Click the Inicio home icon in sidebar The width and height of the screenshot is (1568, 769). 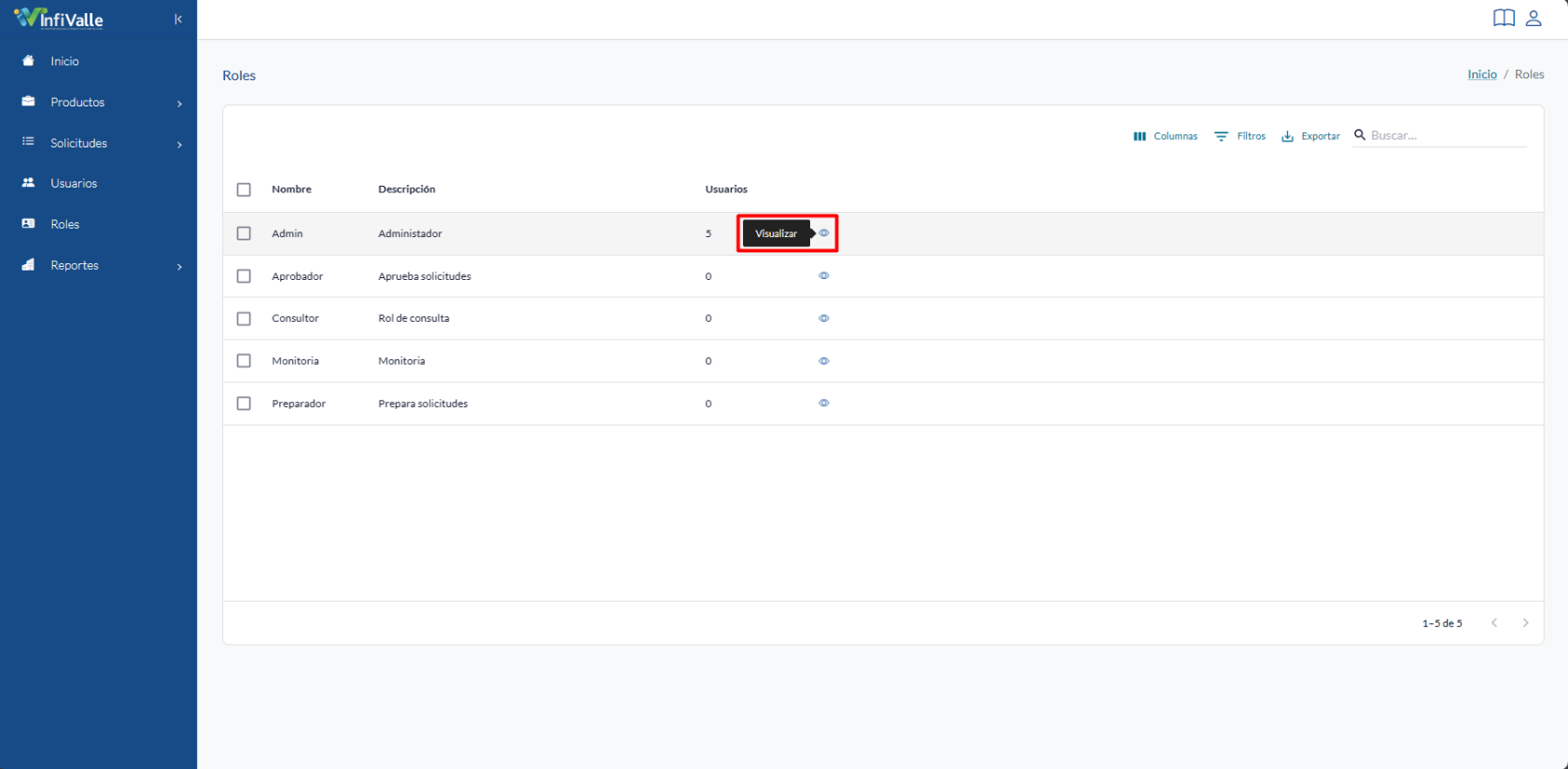point(28,61)
